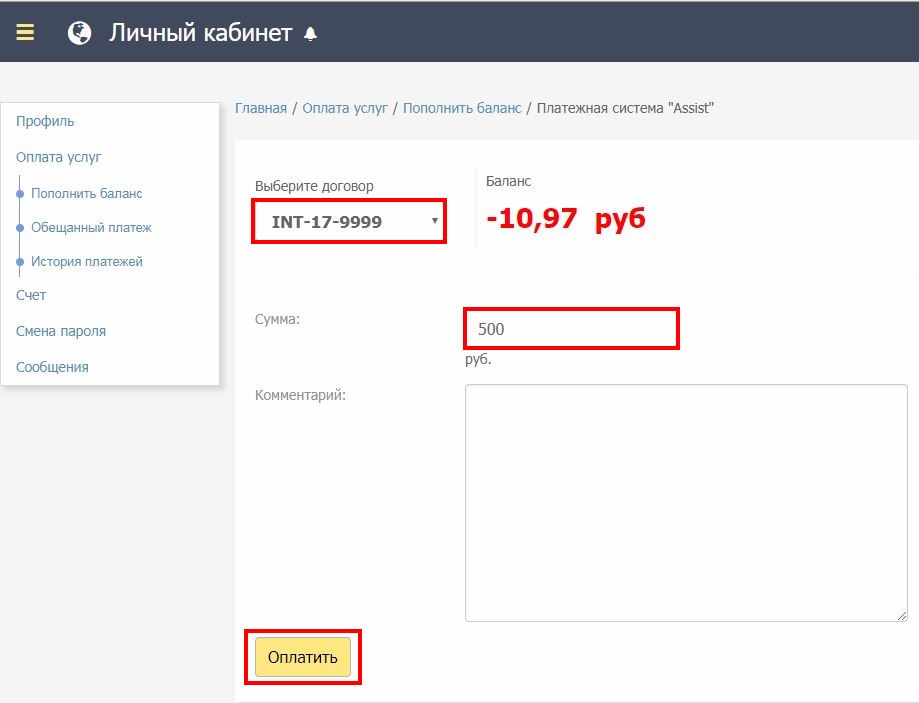Select Пополнить баланс in the sidebar
Screen dimensions: 919x703
[87, 193]
